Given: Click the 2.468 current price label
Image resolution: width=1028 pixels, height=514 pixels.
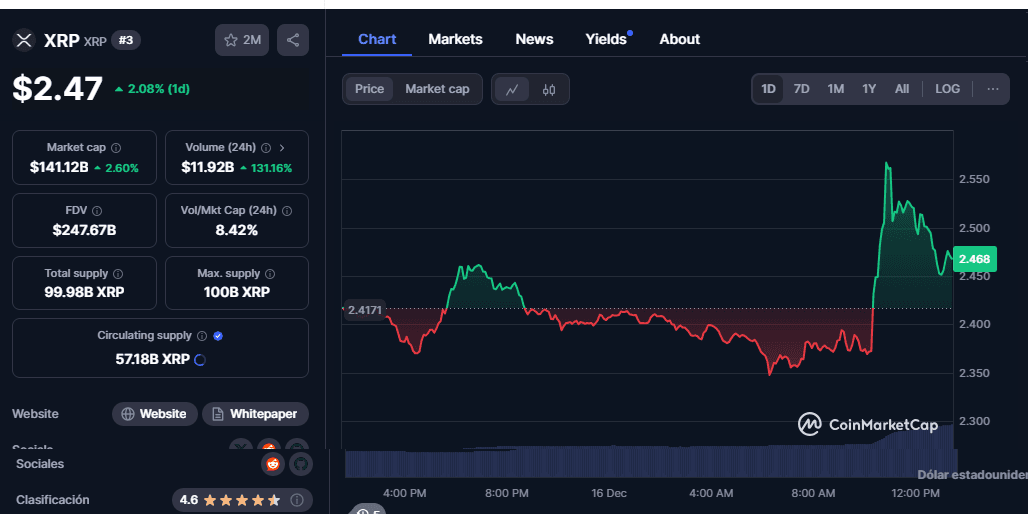Looking at the screenshot, I should click(x=975, y=260).
